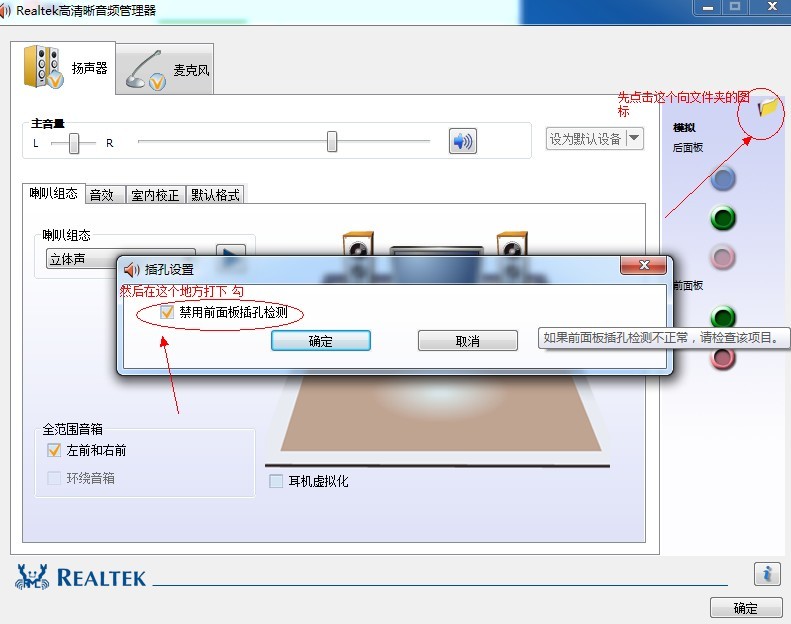Click the information icon near Realtek logo
Screen dimensions: 791x624
tap(767, 574)
